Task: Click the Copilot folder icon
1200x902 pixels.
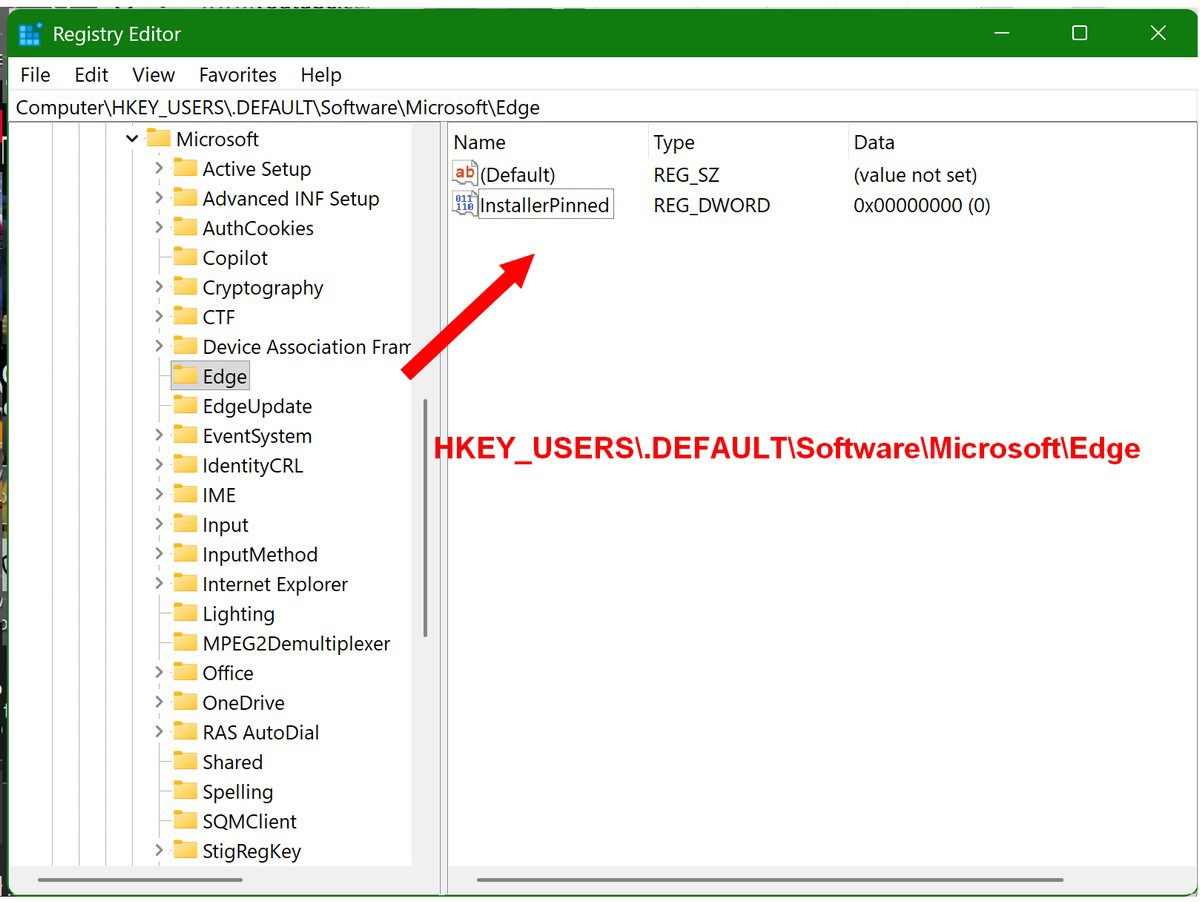Action: click(x=185, y=257)
